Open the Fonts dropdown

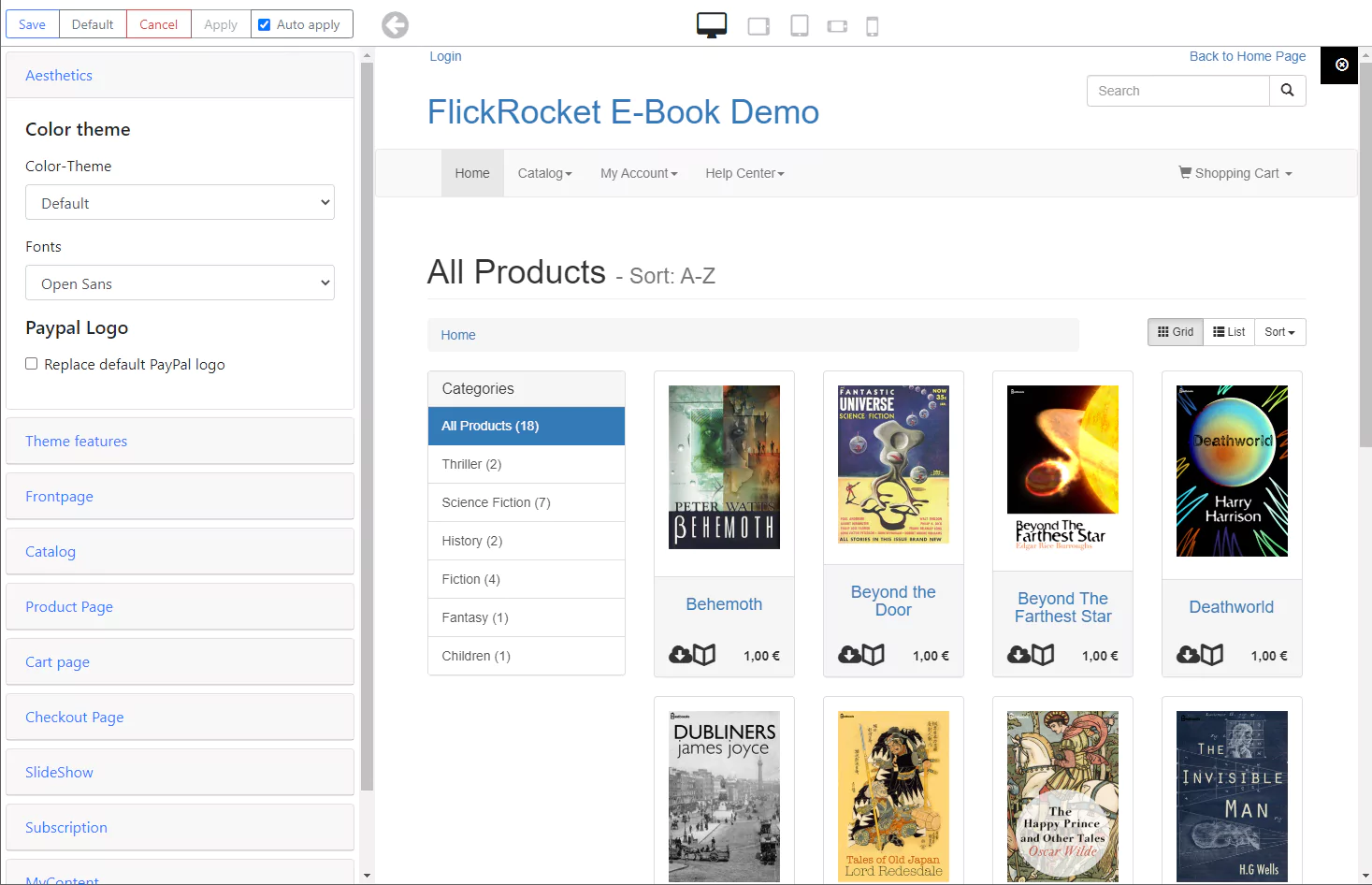click(x=180, y=283)
